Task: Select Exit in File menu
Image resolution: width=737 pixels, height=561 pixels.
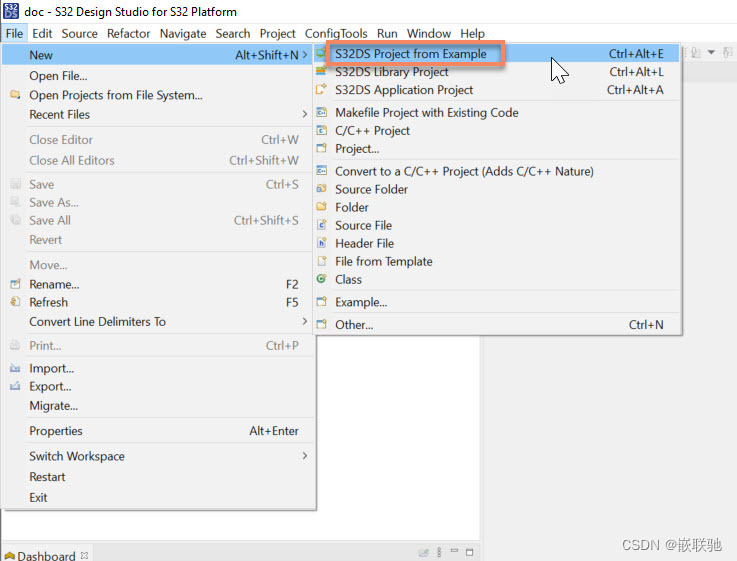Action: pyautogui.click(x=158, y=497)
